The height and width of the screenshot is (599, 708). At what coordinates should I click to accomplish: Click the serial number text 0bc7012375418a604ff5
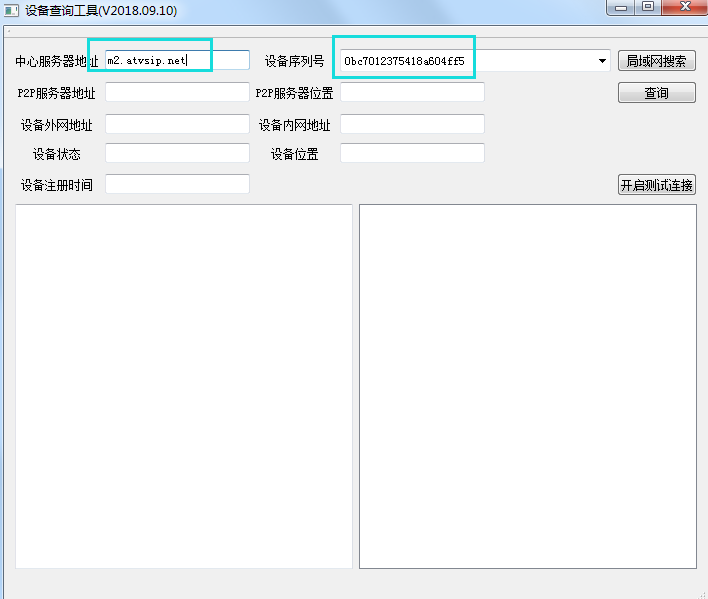point(404,61)
